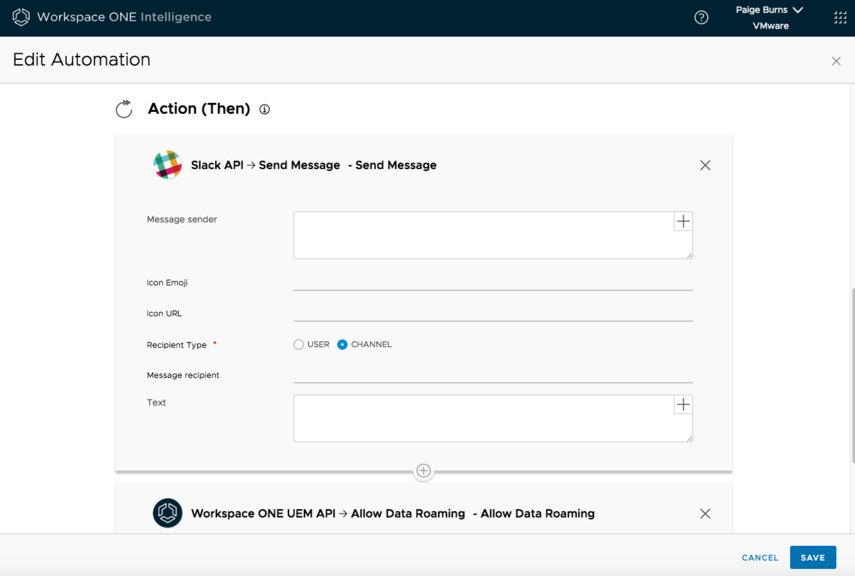Select the CHANNEL recipient type
This screenshot has height=576, width=855.
click(342, 344)
